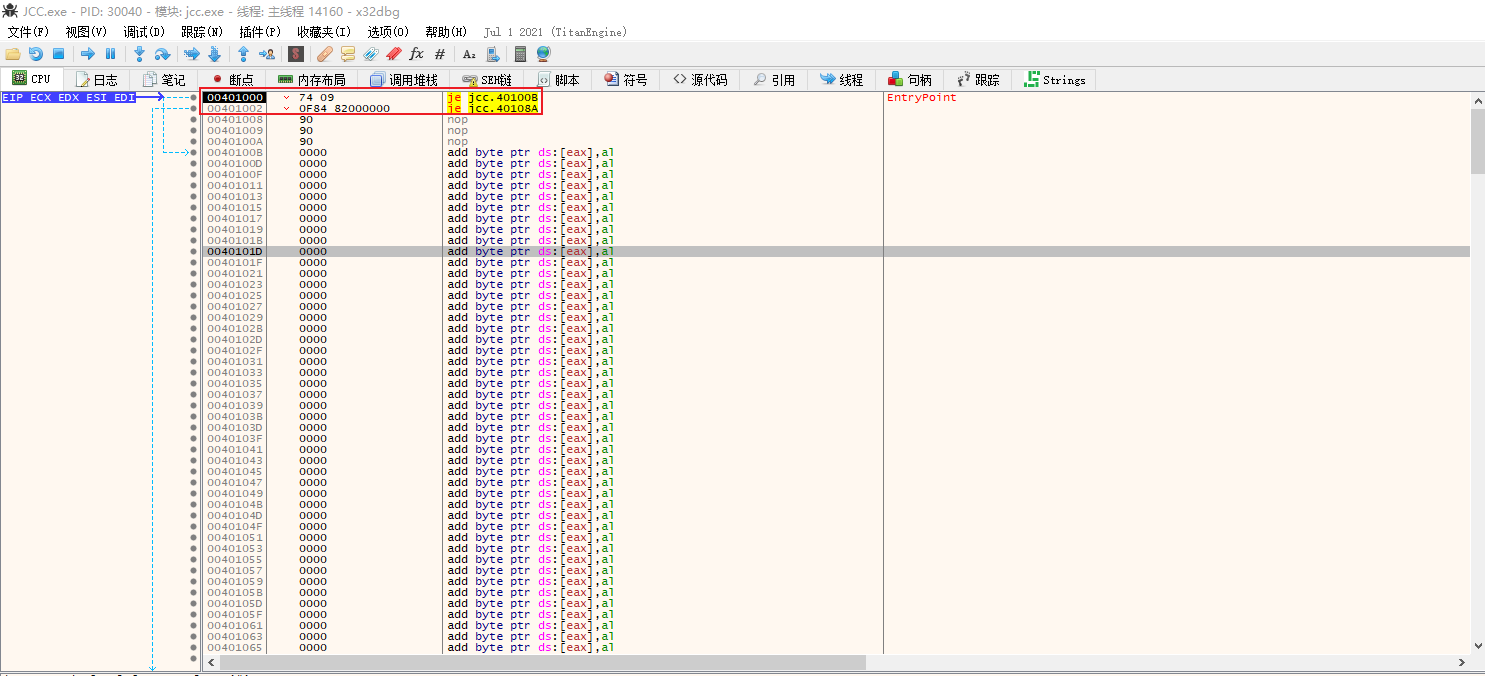Switch to the 笔记 notes tab

click(164, 80)
